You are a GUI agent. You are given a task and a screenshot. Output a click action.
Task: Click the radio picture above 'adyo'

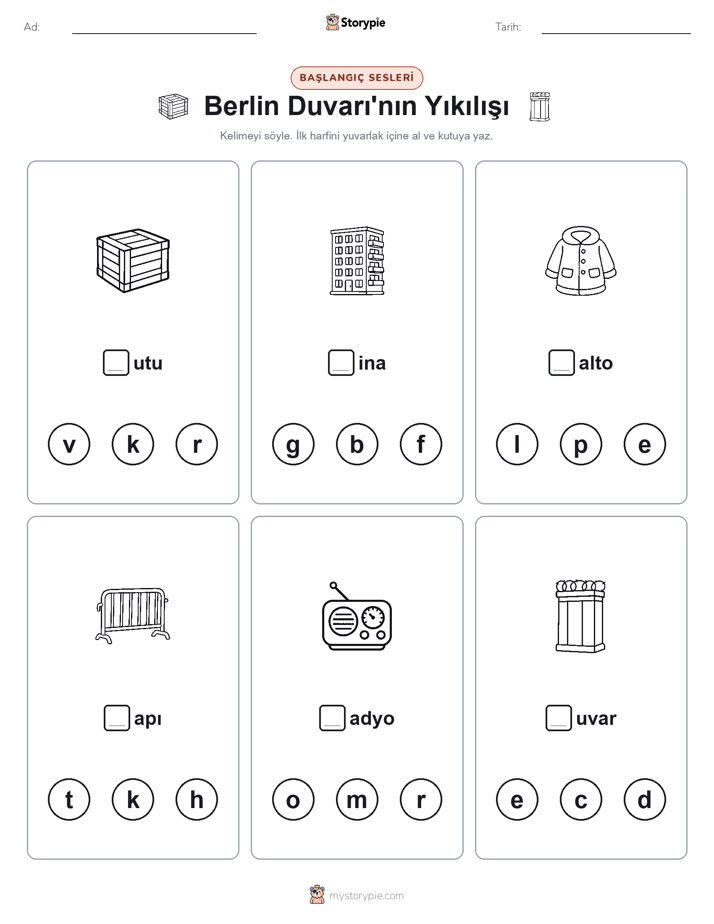357,616
